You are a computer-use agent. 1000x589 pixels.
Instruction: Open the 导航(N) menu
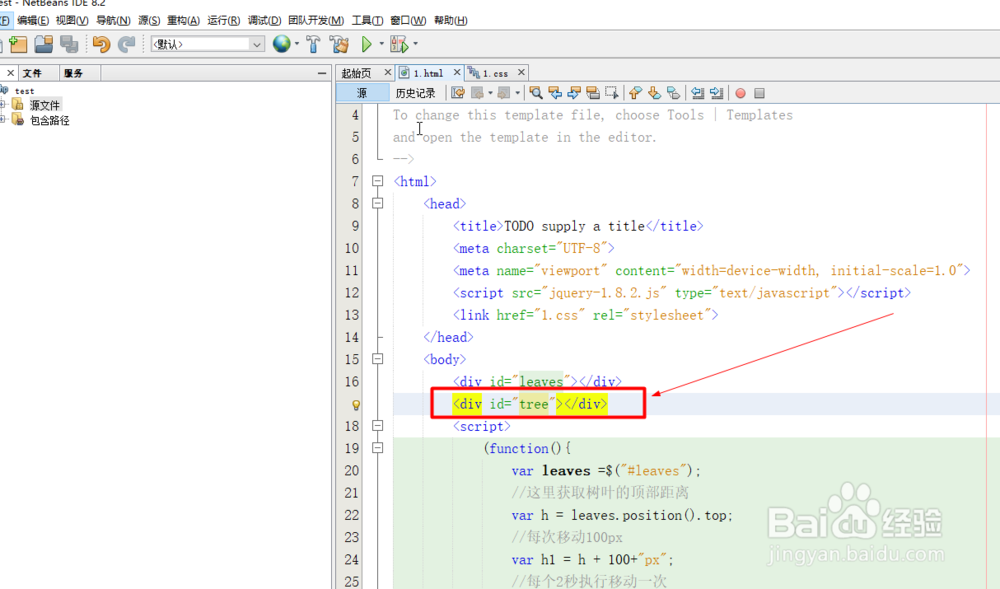pos(113,20)
